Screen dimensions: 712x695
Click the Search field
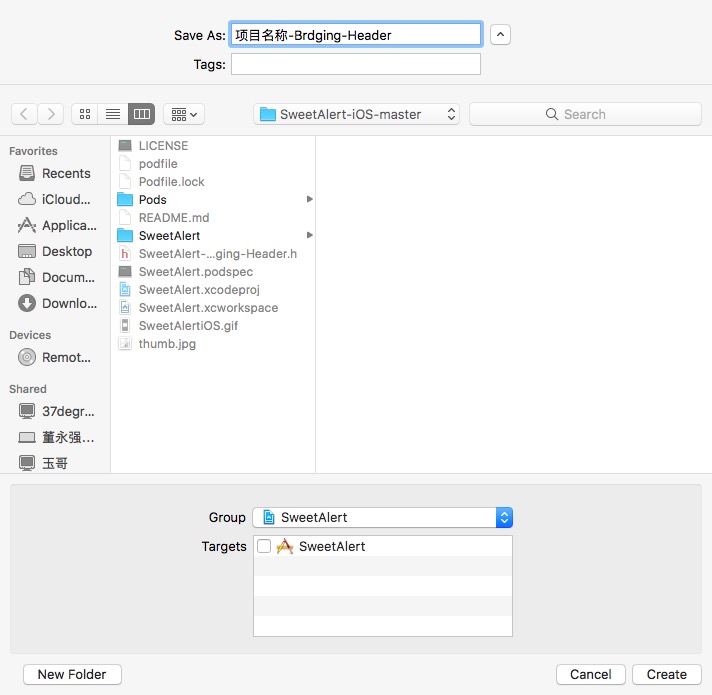(585, 114)
